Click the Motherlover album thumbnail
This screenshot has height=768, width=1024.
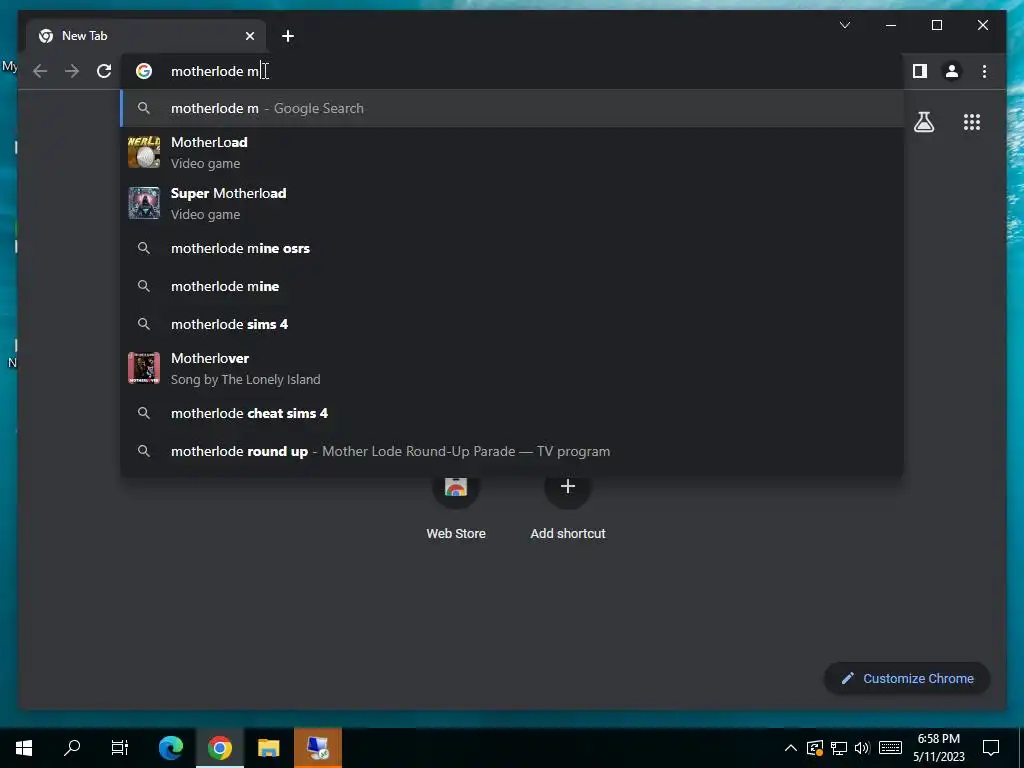click(x=144, y=368)
